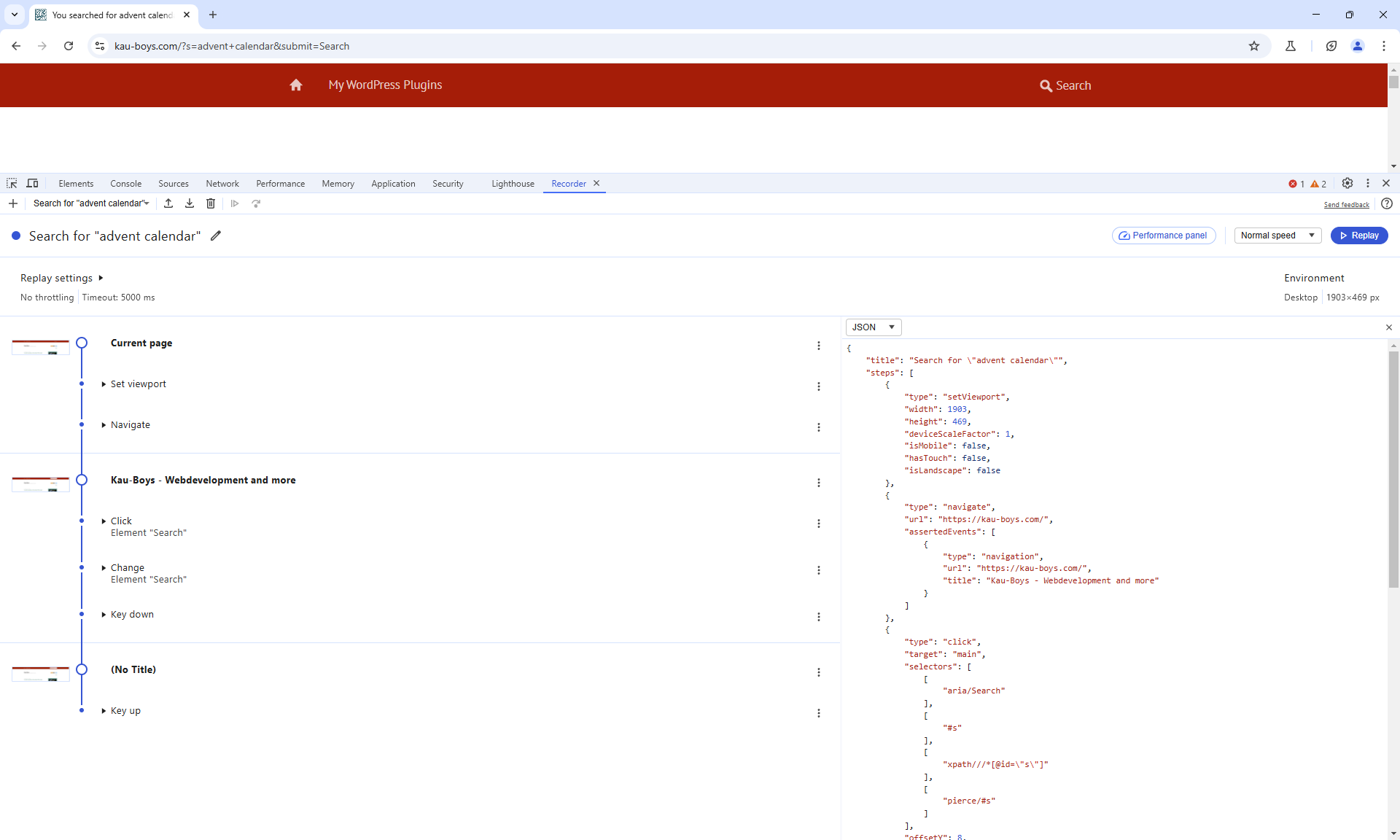Click the import recording upload icon
Screen dimensions: 1400x840
pyautogui.click(x=168, y=203)
